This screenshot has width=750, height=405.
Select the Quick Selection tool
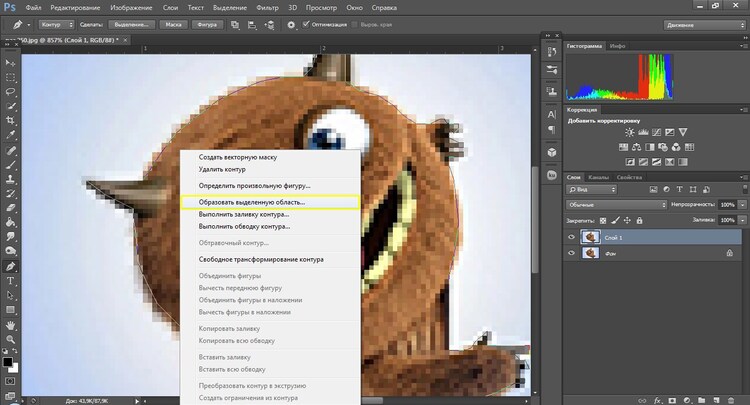pyautogui.click(x=10, y=106)
